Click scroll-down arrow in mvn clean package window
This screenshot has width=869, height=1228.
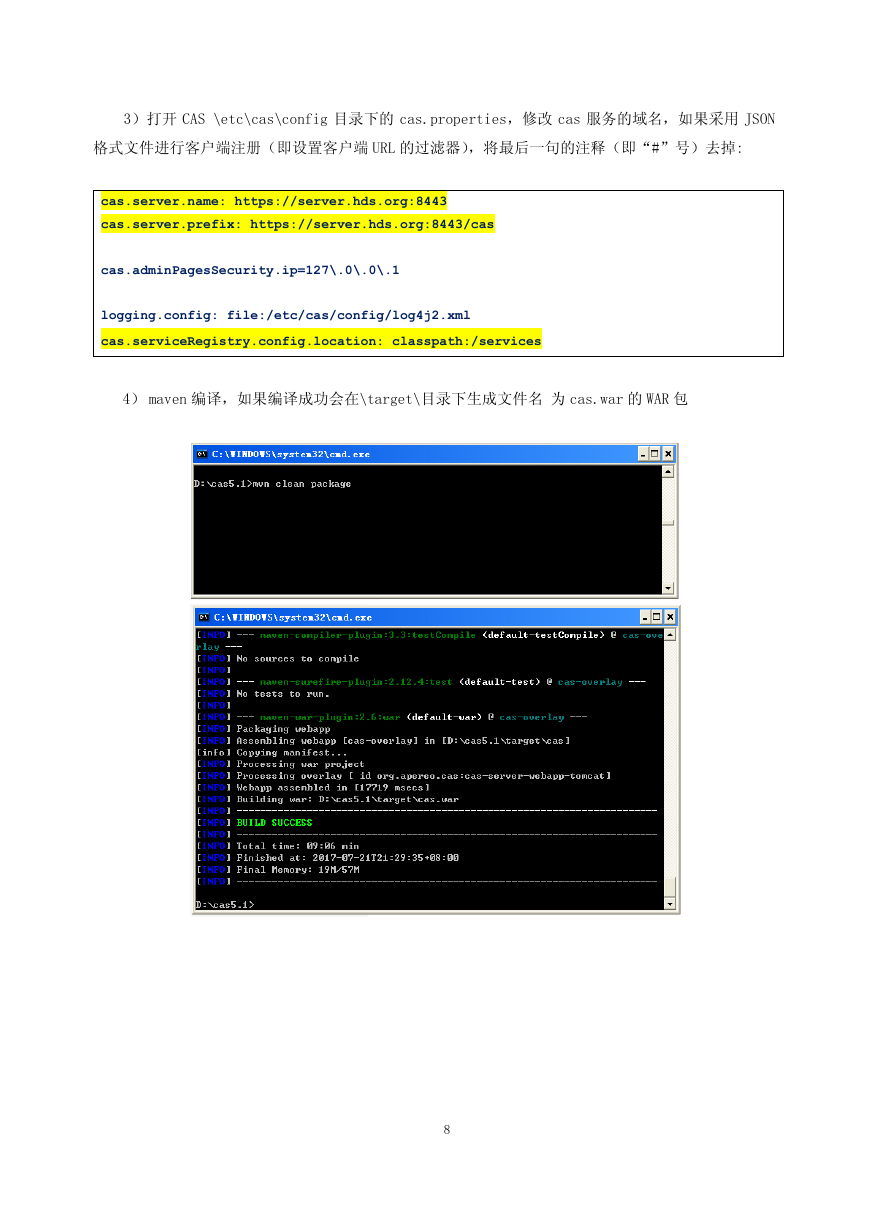point(668,588)
